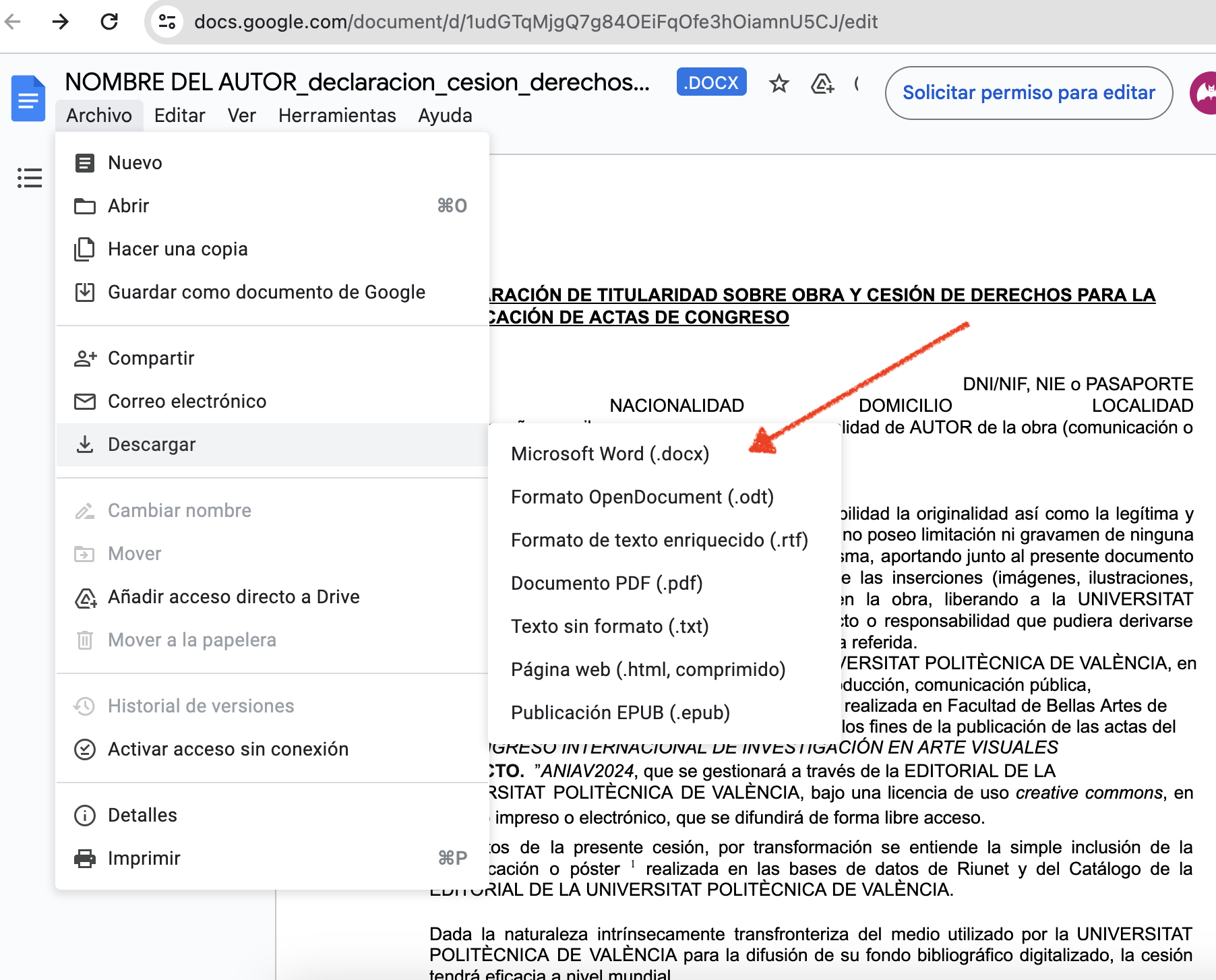Download as Página web (.html, comprimido)
Image resolution: width=1216 pixels, height=980 pixels.
(x=665, y=670)
